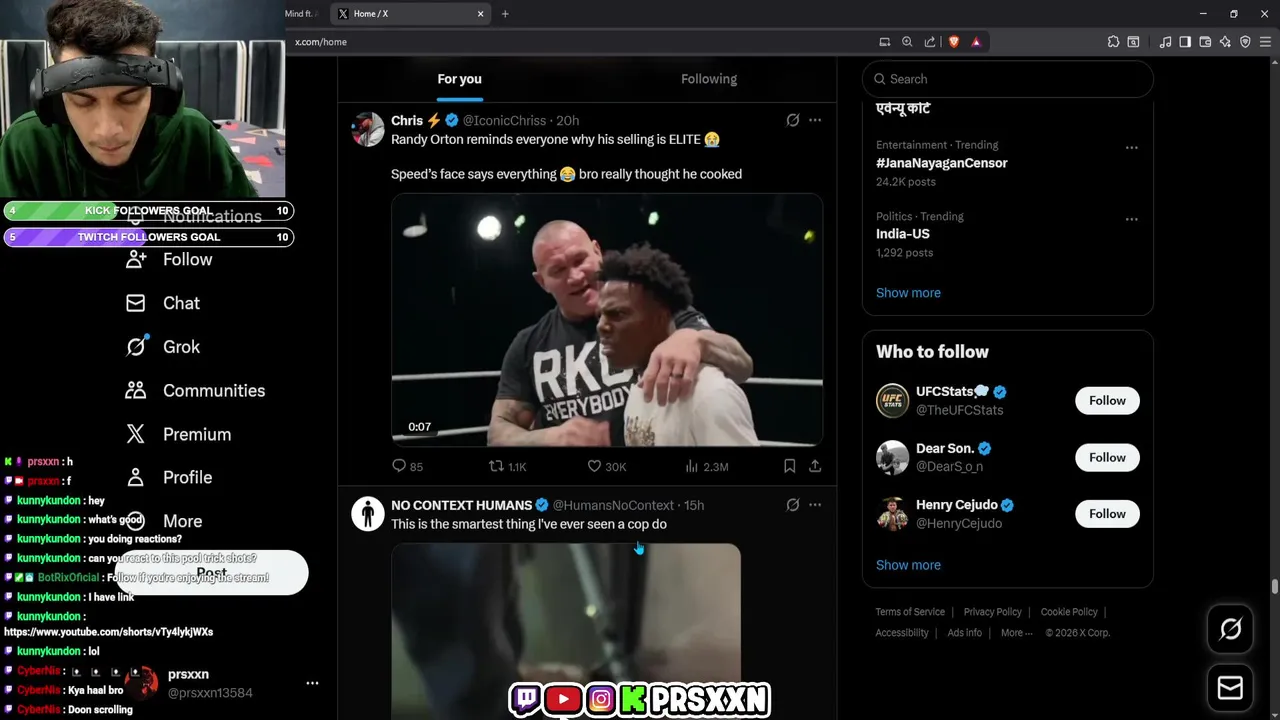This screenshot has width=1280, height=720.
Task: Click Chris profile avatar on post
Action: [x=368, y=129]
